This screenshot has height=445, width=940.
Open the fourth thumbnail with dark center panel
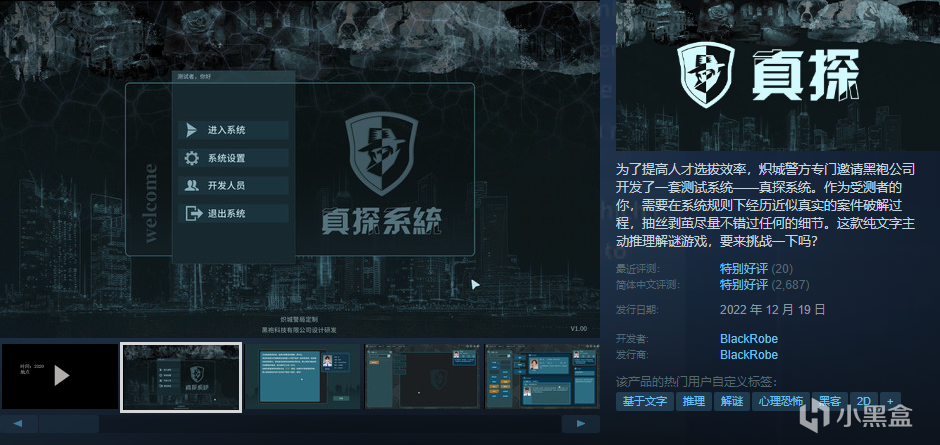coord(423,376)
